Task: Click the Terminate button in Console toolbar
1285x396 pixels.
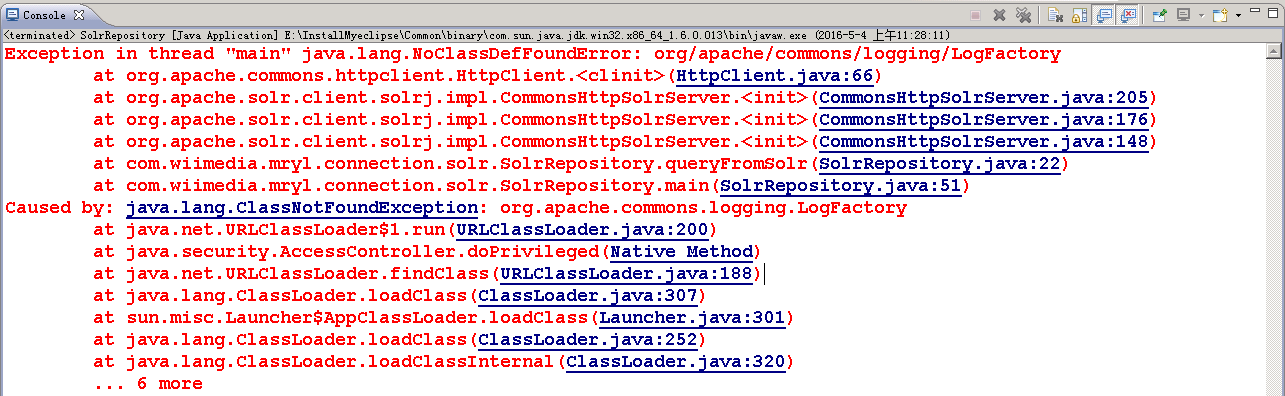Action: coord(975,16)
